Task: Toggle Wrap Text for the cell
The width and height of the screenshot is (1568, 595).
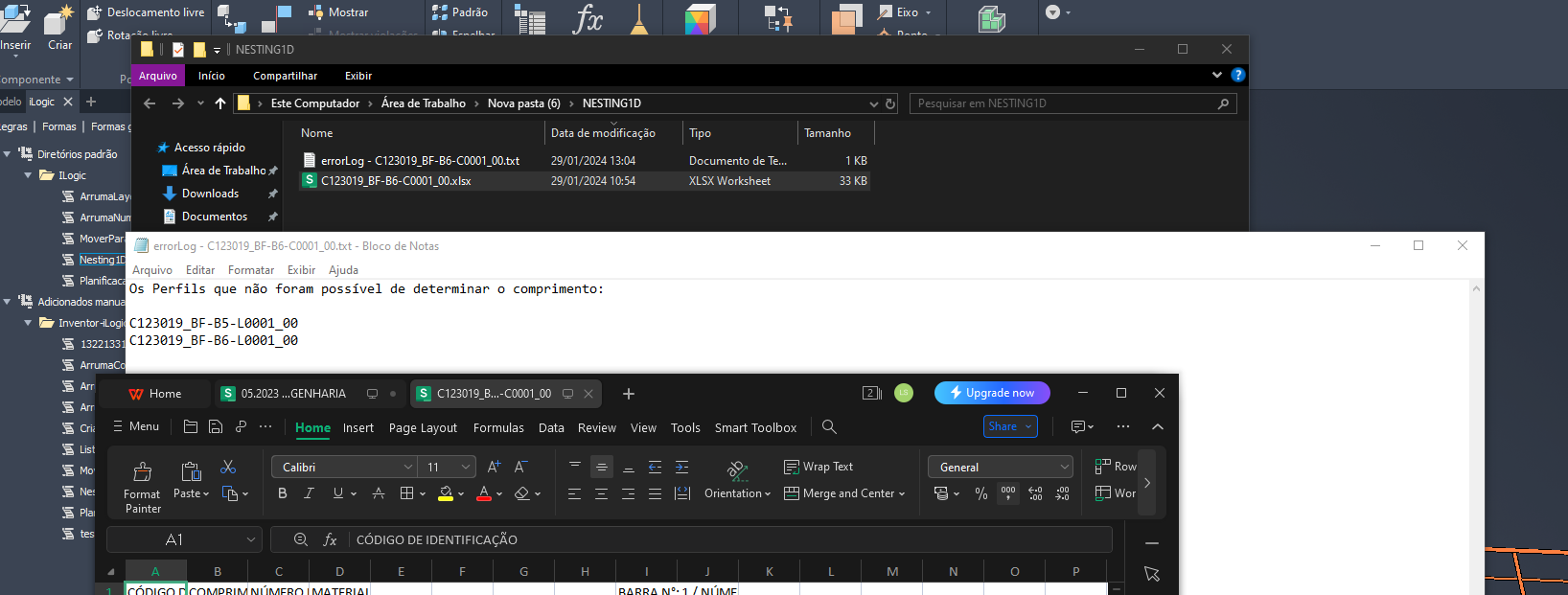Action: [819, 467]
